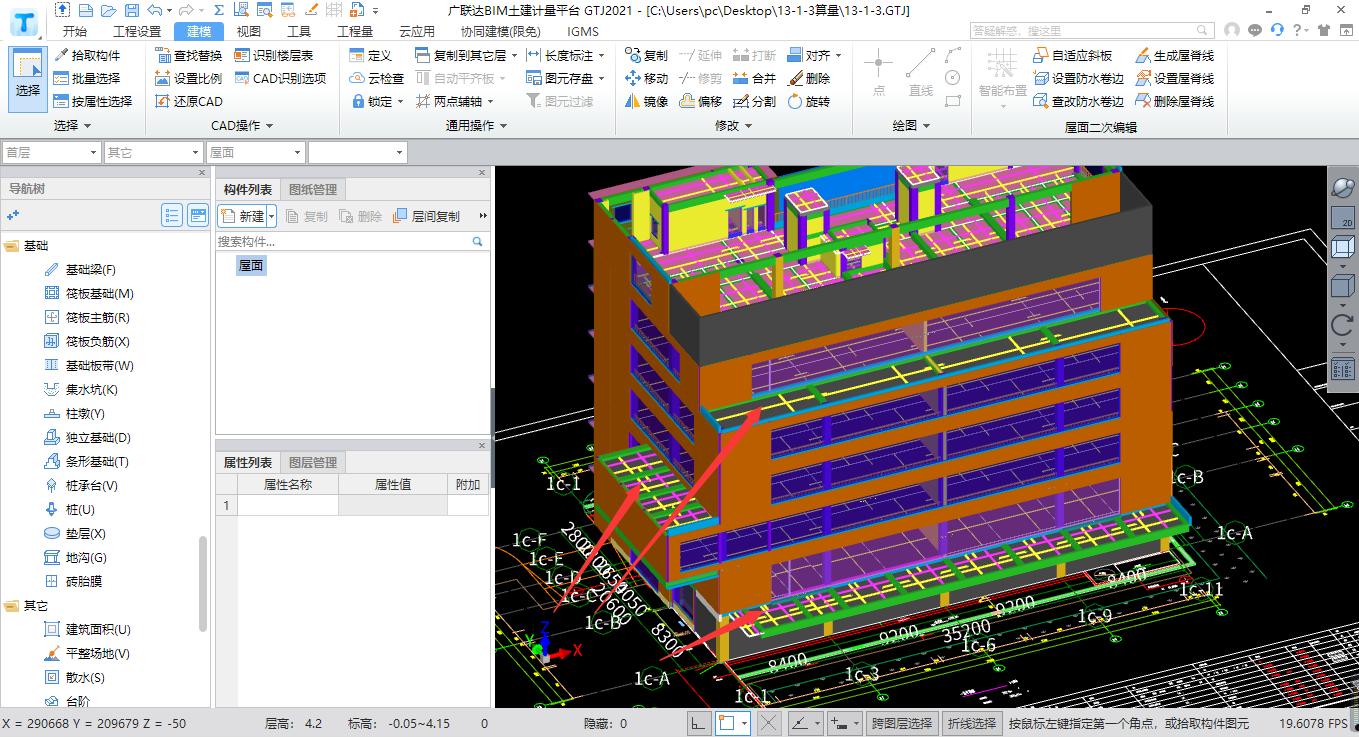
Task: Click 合并 merge tool
Action: 754,78
